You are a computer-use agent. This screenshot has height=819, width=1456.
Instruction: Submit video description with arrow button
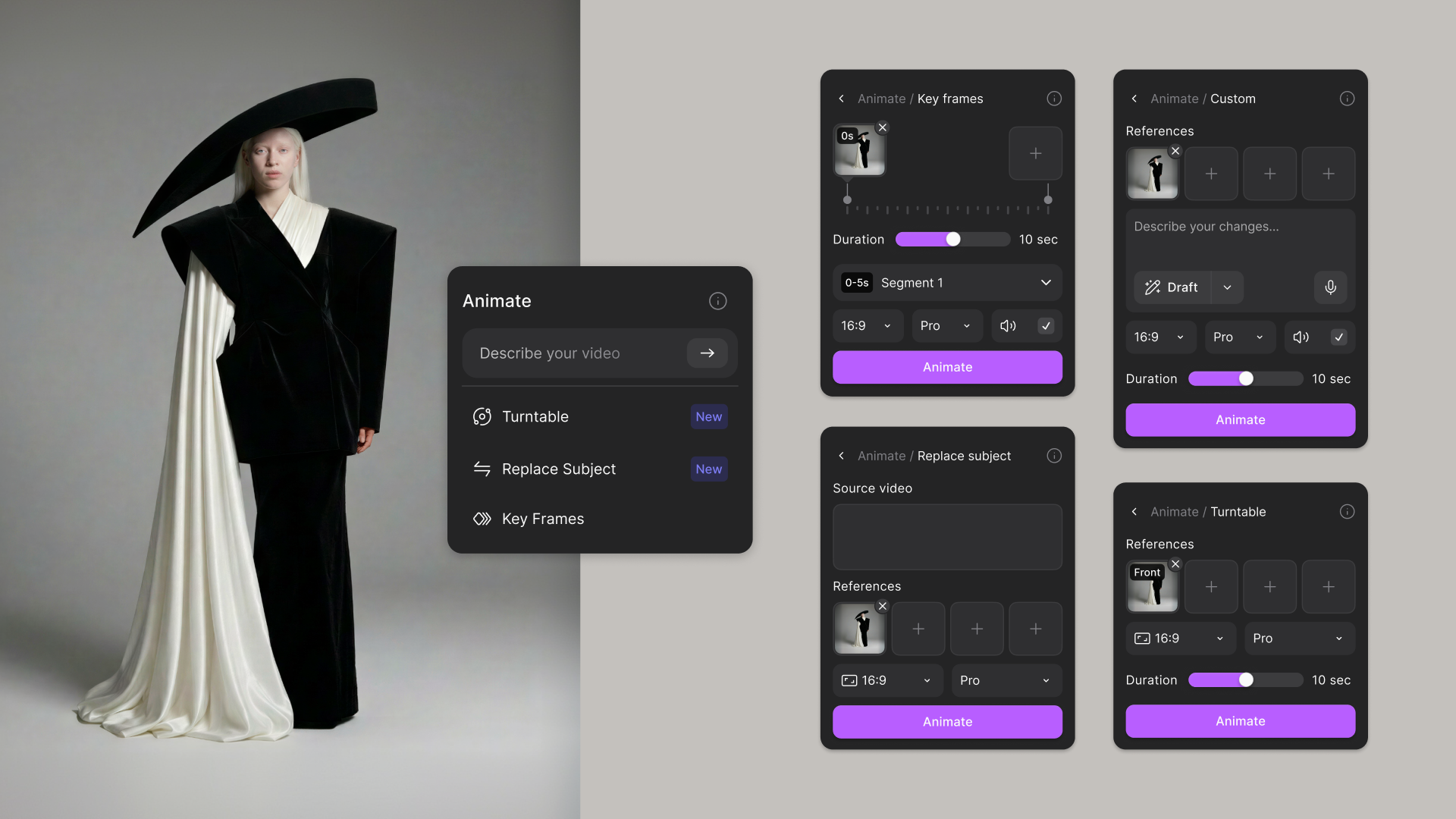click(707, 353)
